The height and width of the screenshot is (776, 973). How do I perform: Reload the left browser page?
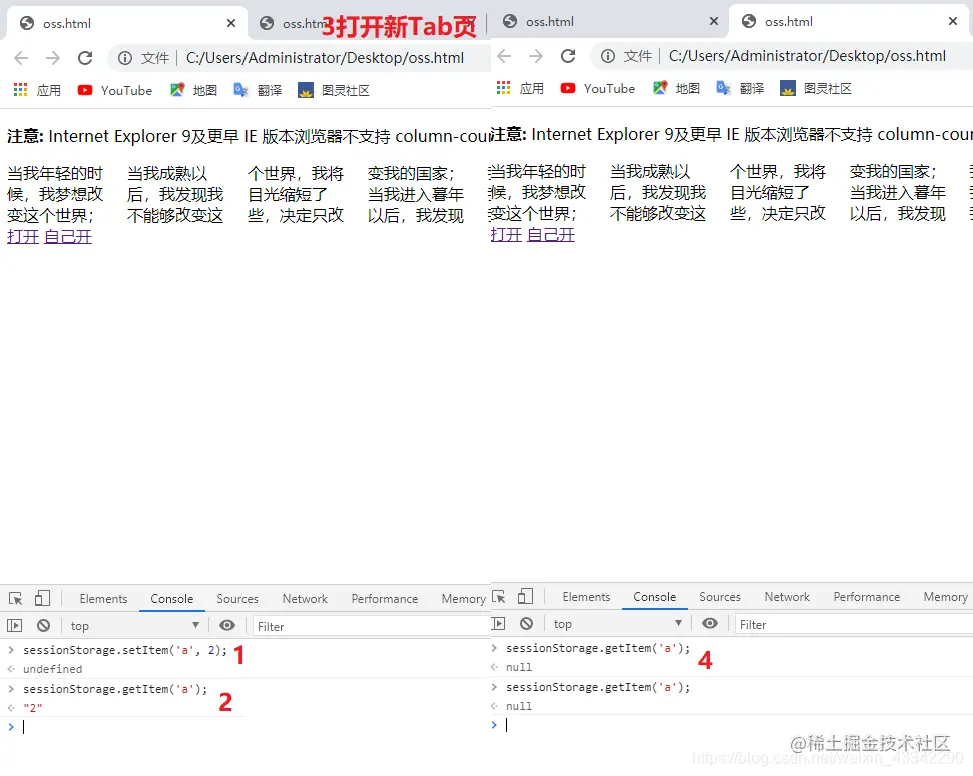pyautogui.click(x=84, y=58)
